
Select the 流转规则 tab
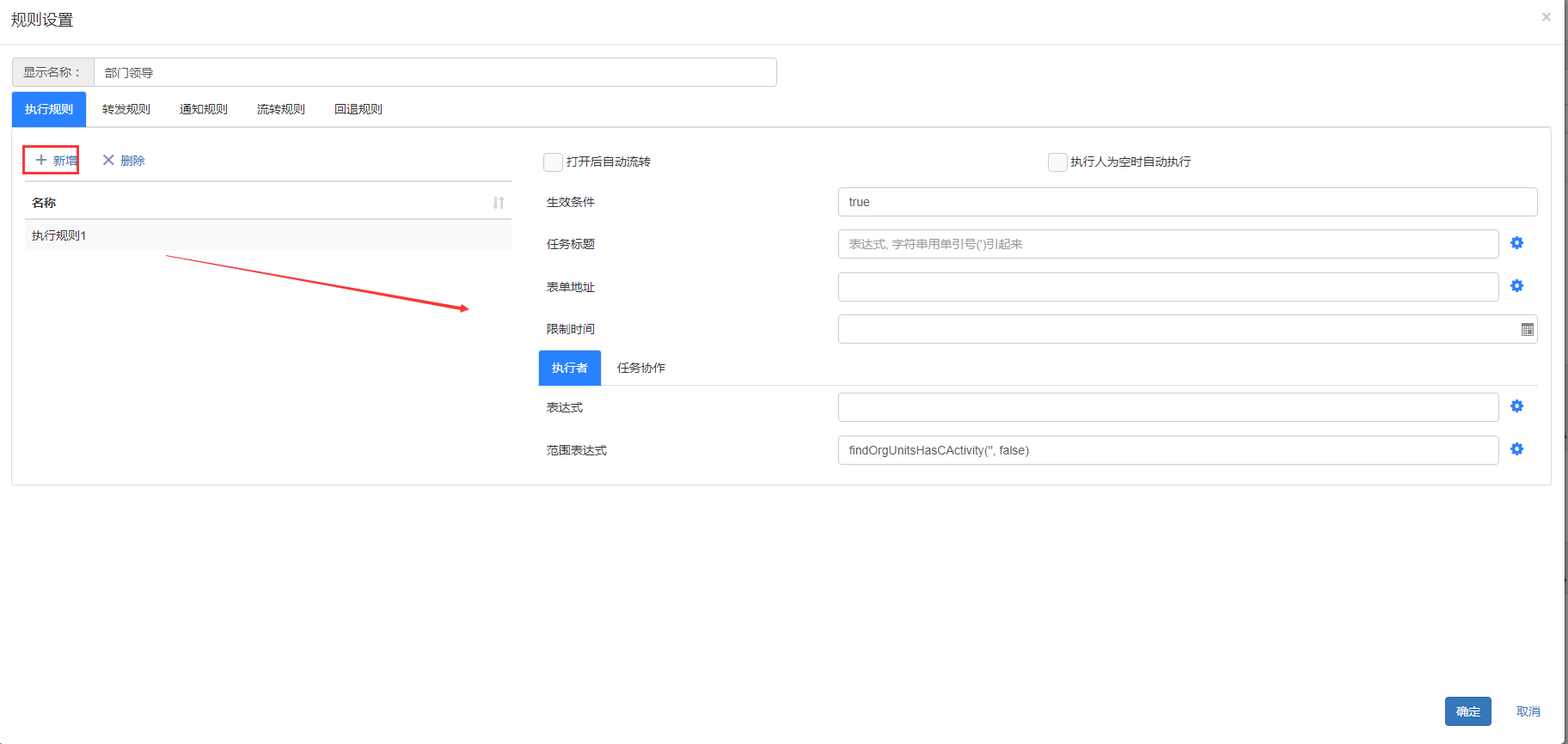[x=281, y=110]
